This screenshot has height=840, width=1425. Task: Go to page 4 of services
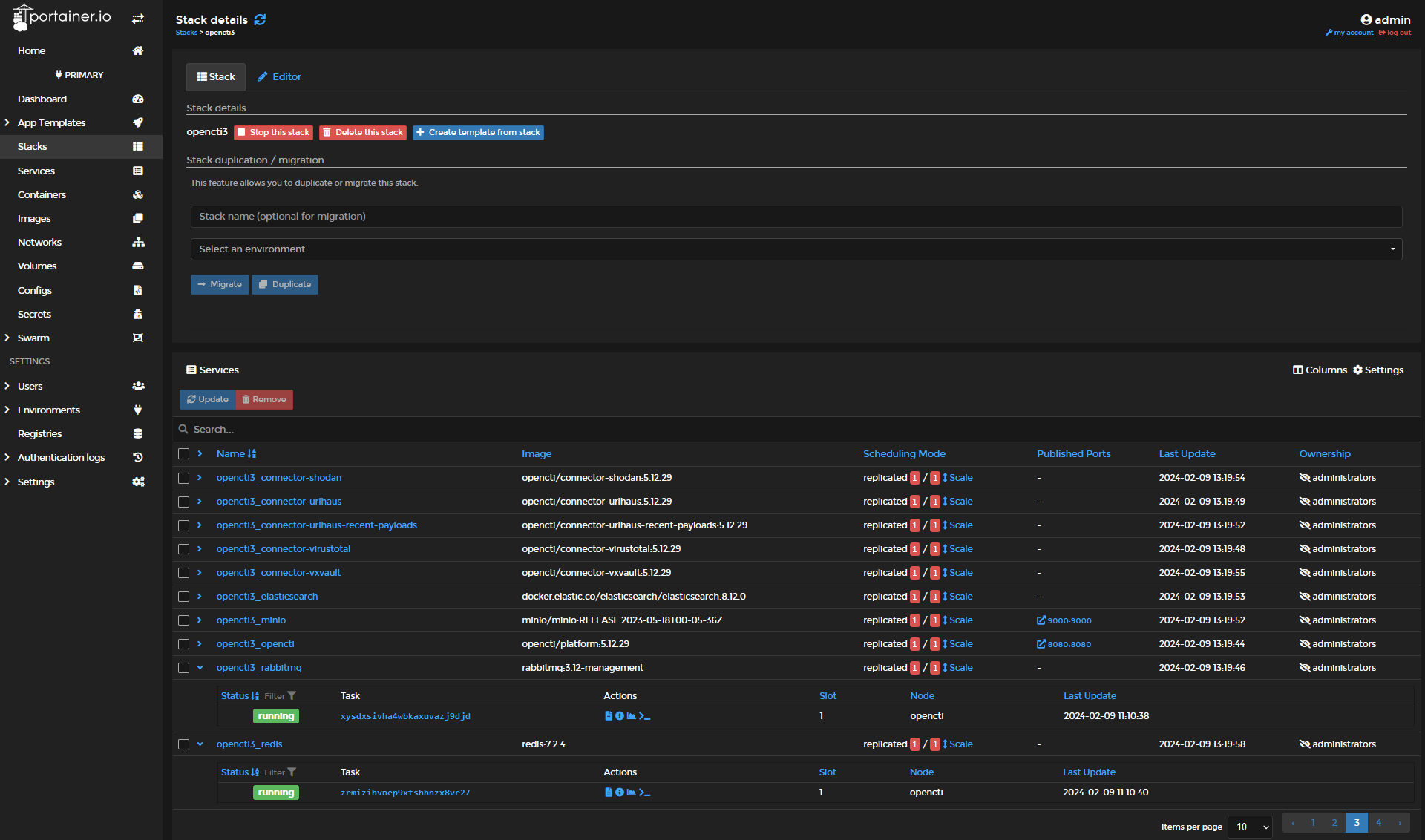[x=1378, y=822]
